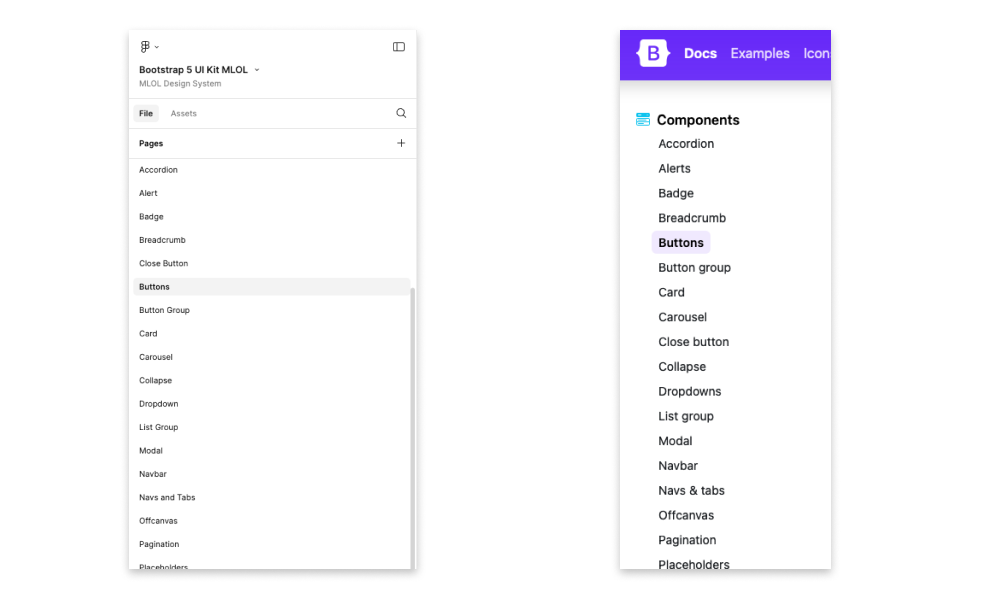Viewport: 1000px width, 600px height.
Task: Open the Docs navigation link
Action: (700, 54)
